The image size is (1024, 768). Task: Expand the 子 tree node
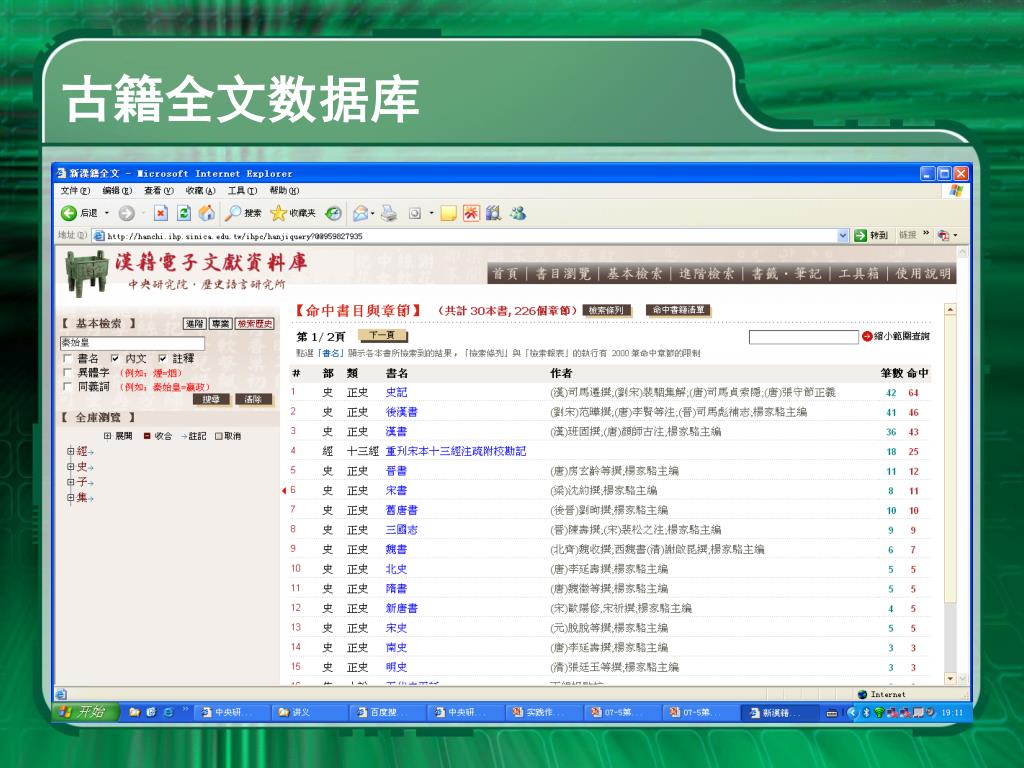(71, 482)
